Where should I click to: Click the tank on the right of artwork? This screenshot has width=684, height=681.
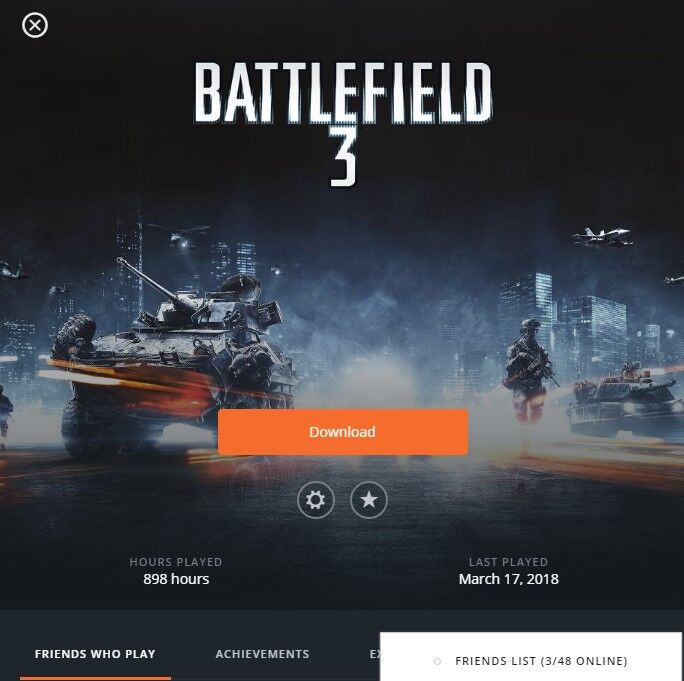[625, 401]
